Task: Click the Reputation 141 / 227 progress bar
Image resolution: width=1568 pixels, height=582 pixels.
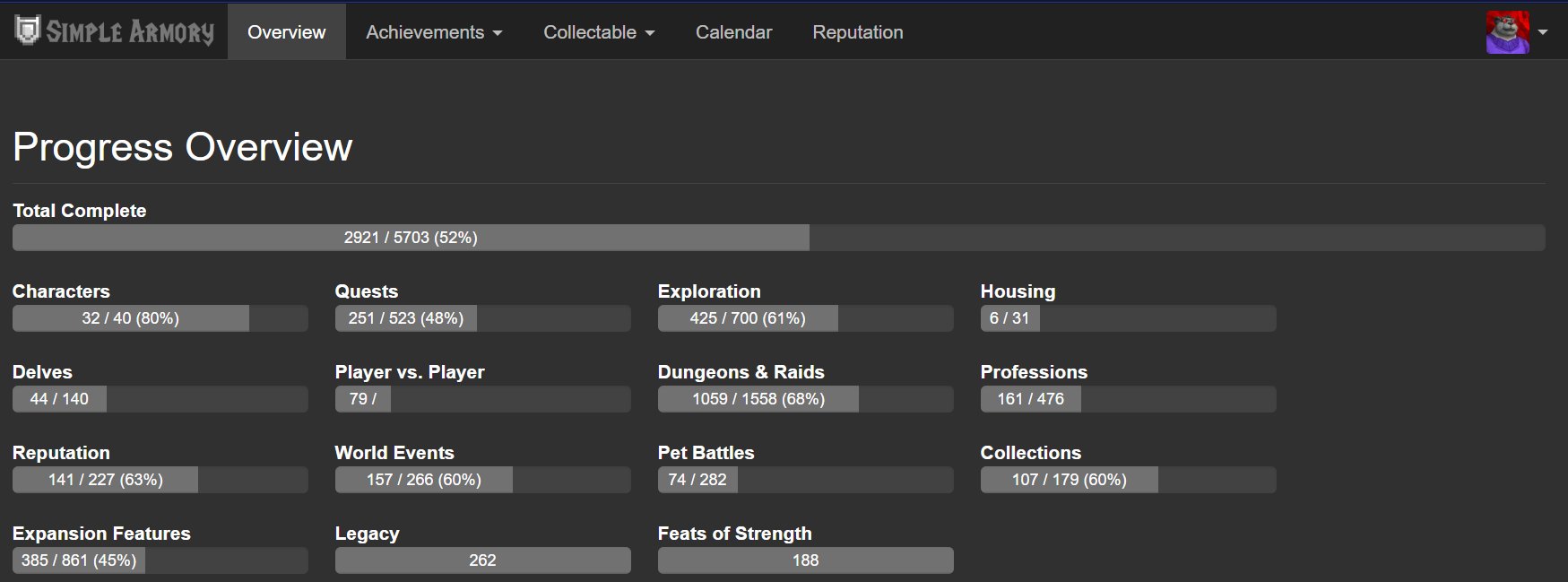Action: (x=160, y=480)
